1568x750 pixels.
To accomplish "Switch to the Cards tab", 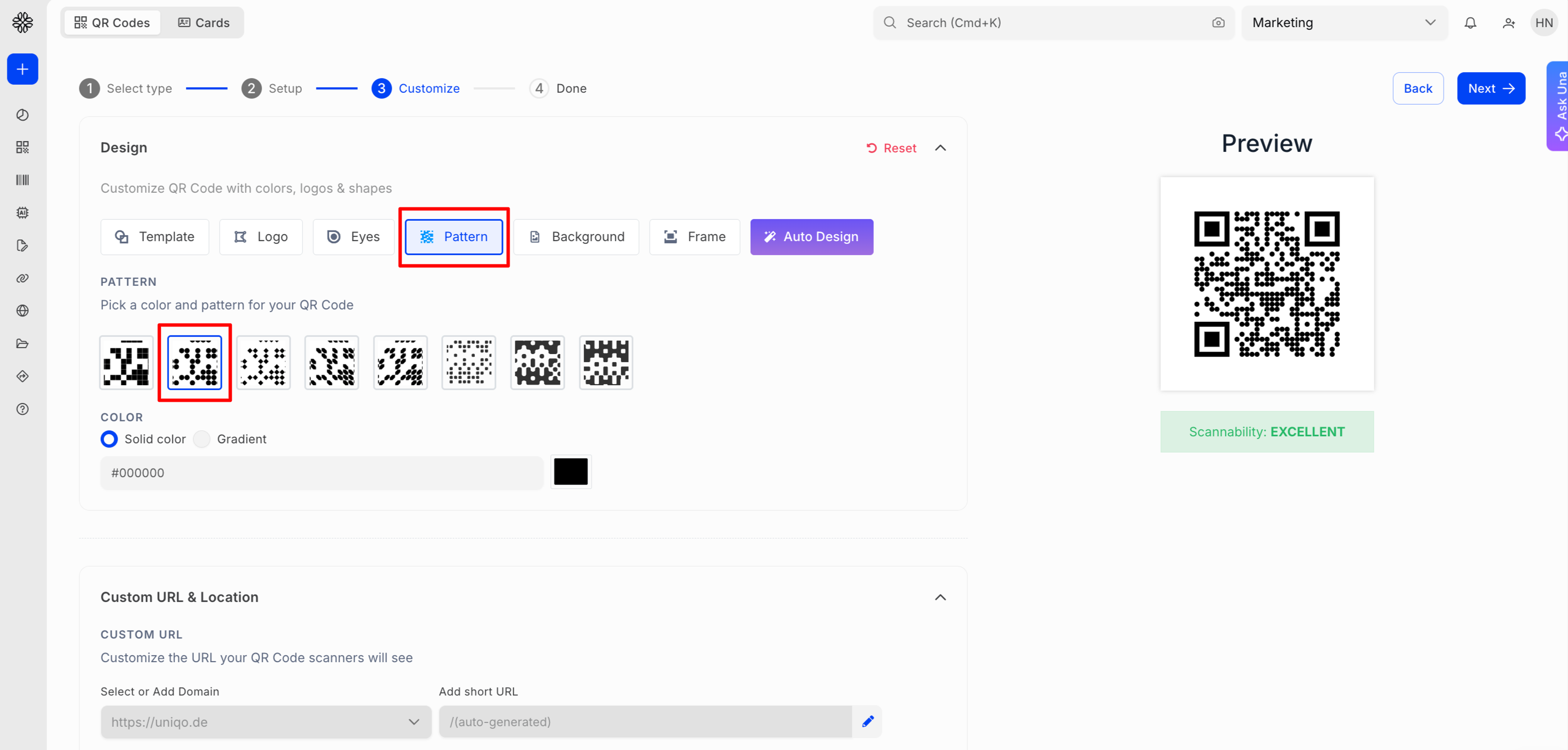I will click(203, 22).
